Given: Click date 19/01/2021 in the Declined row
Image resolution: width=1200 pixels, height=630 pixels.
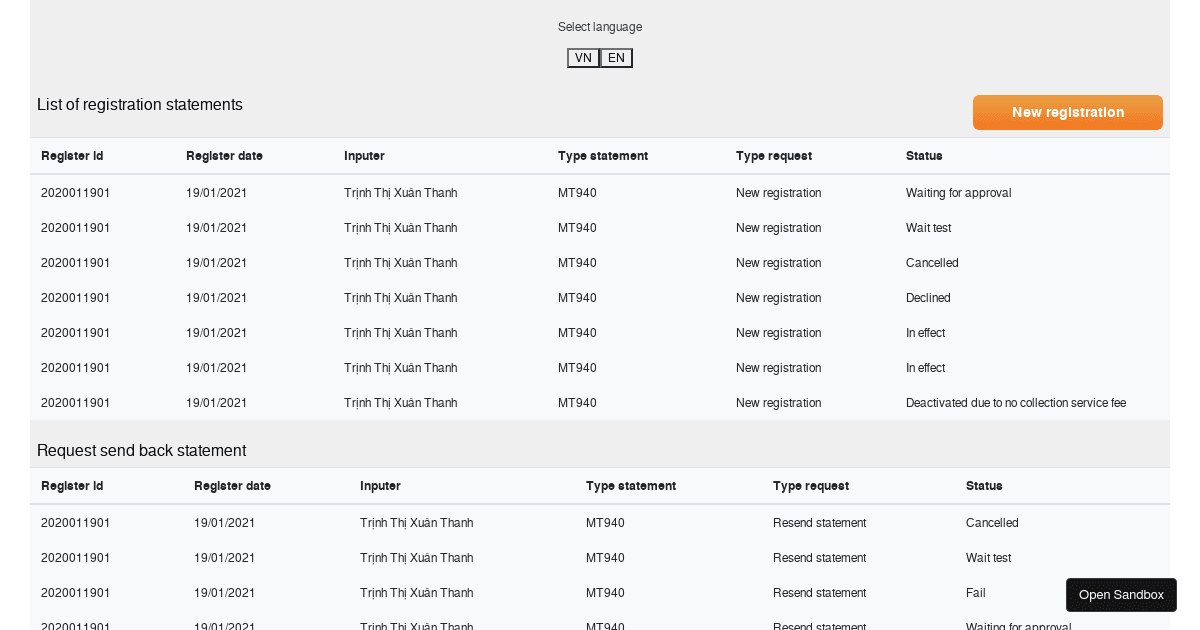Looking at the screenshot, I should (x=217, y=298).
